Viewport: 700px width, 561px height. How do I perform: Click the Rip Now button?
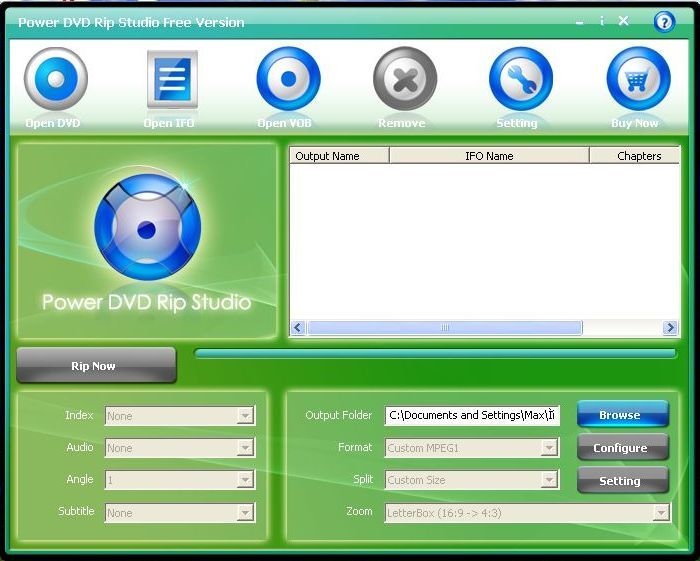pos(95,366)
